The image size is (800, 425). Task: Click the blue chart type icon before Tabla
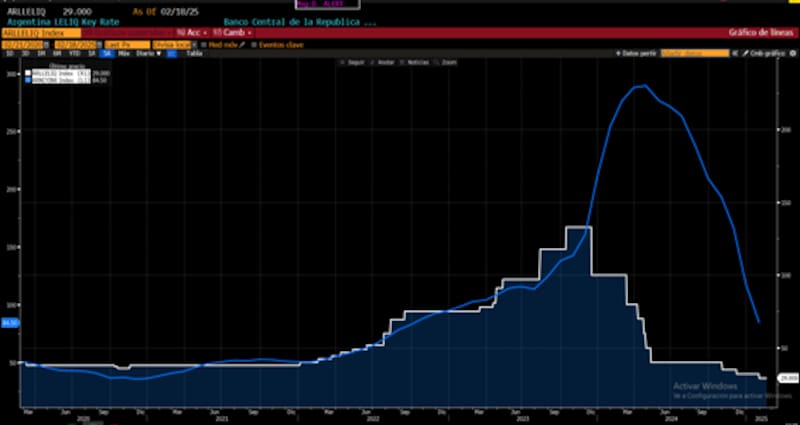[171, 53]
